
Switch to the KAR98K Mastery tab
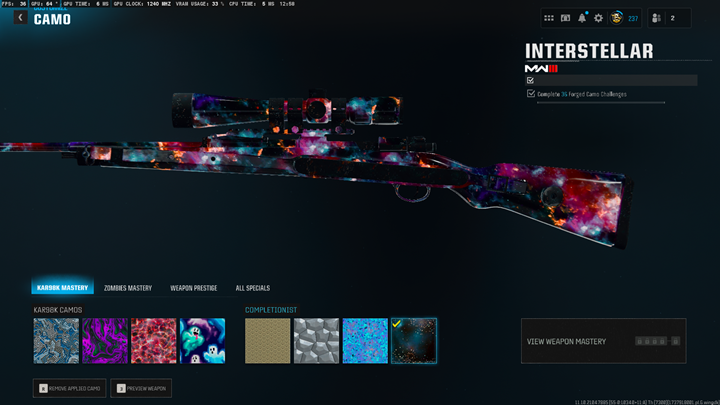coord(62,288)
